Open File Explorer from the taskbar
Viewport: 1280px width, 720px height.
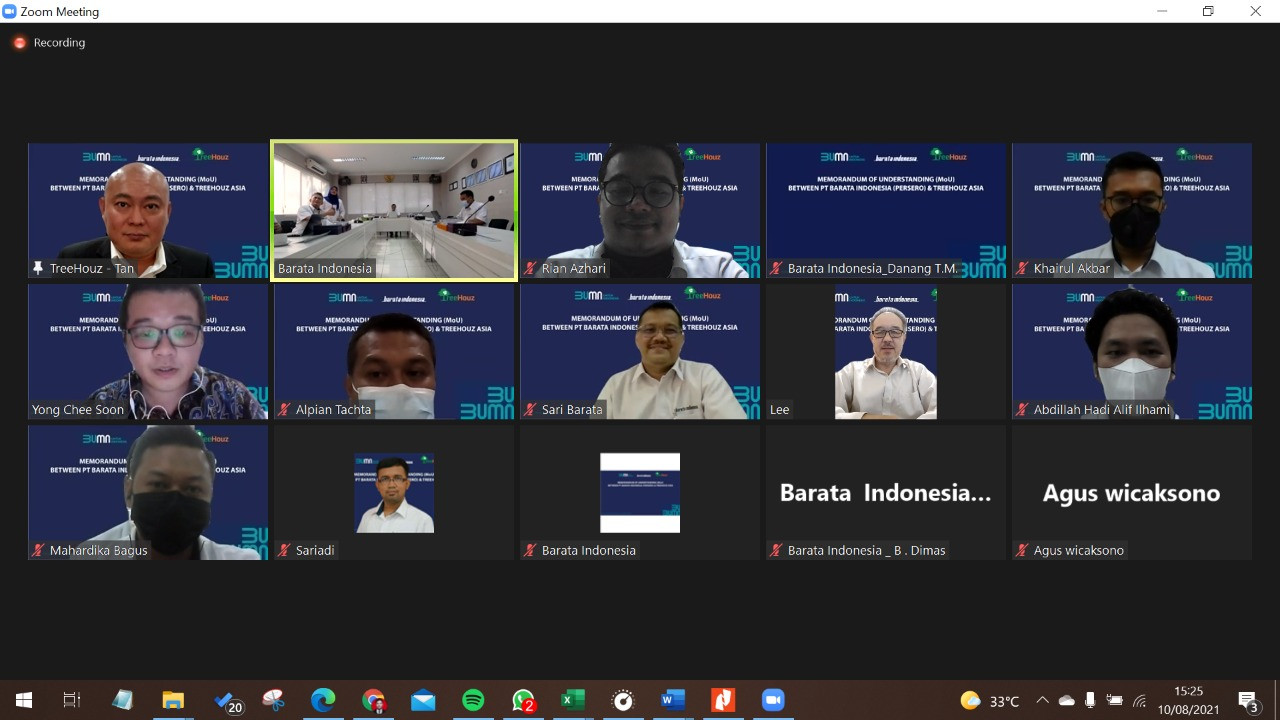pos(173,700)
